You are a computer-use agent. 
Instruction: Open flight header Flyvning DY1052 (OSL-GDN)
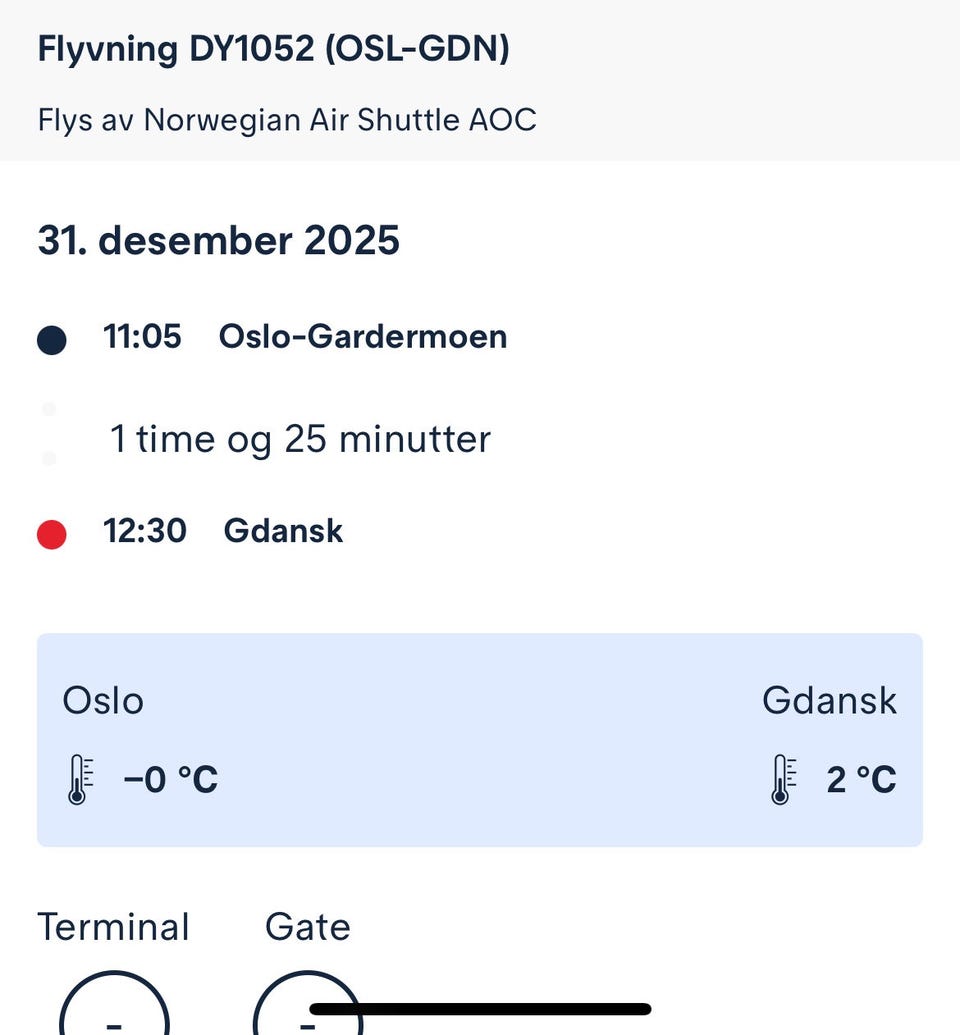[x=274, y=50]
